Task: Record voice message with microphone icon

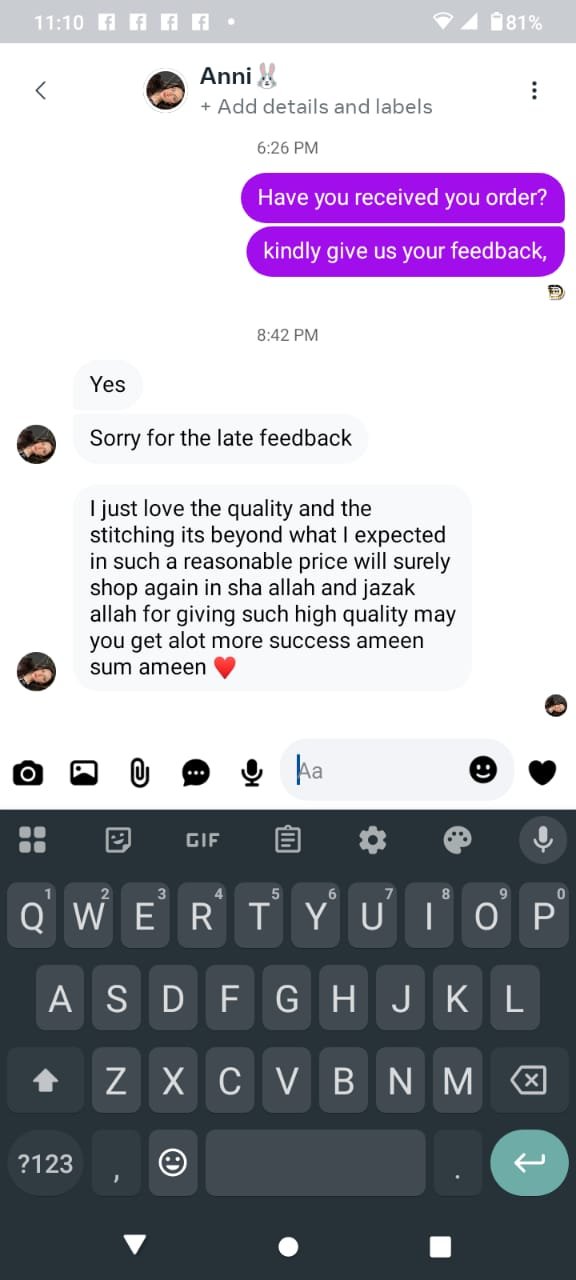Action: point(252,772)
